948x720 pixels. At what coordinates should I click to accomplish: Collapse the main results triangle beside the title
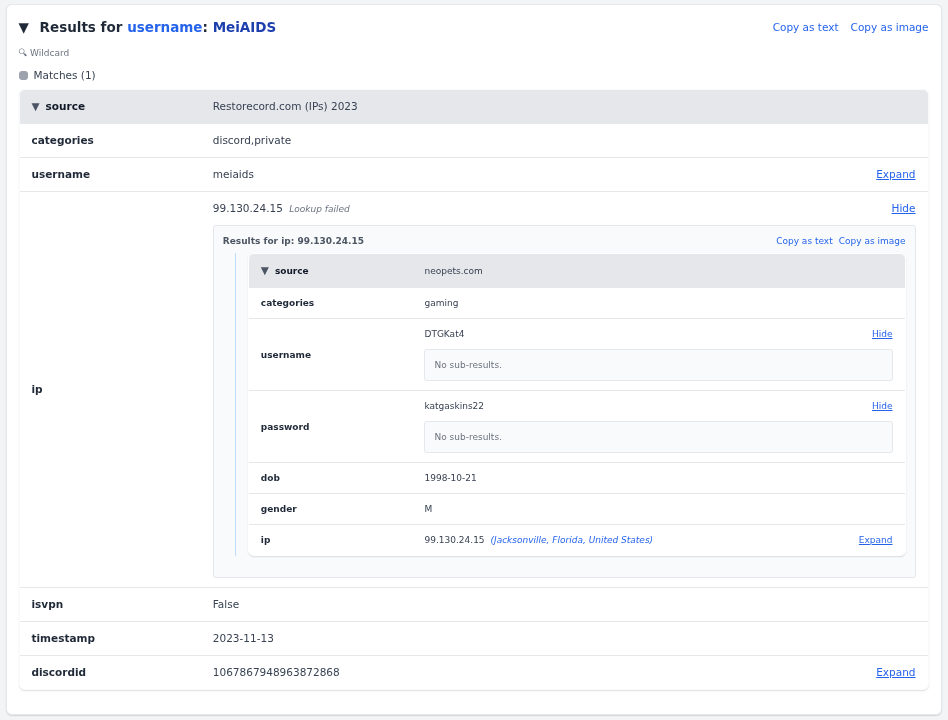24,28
